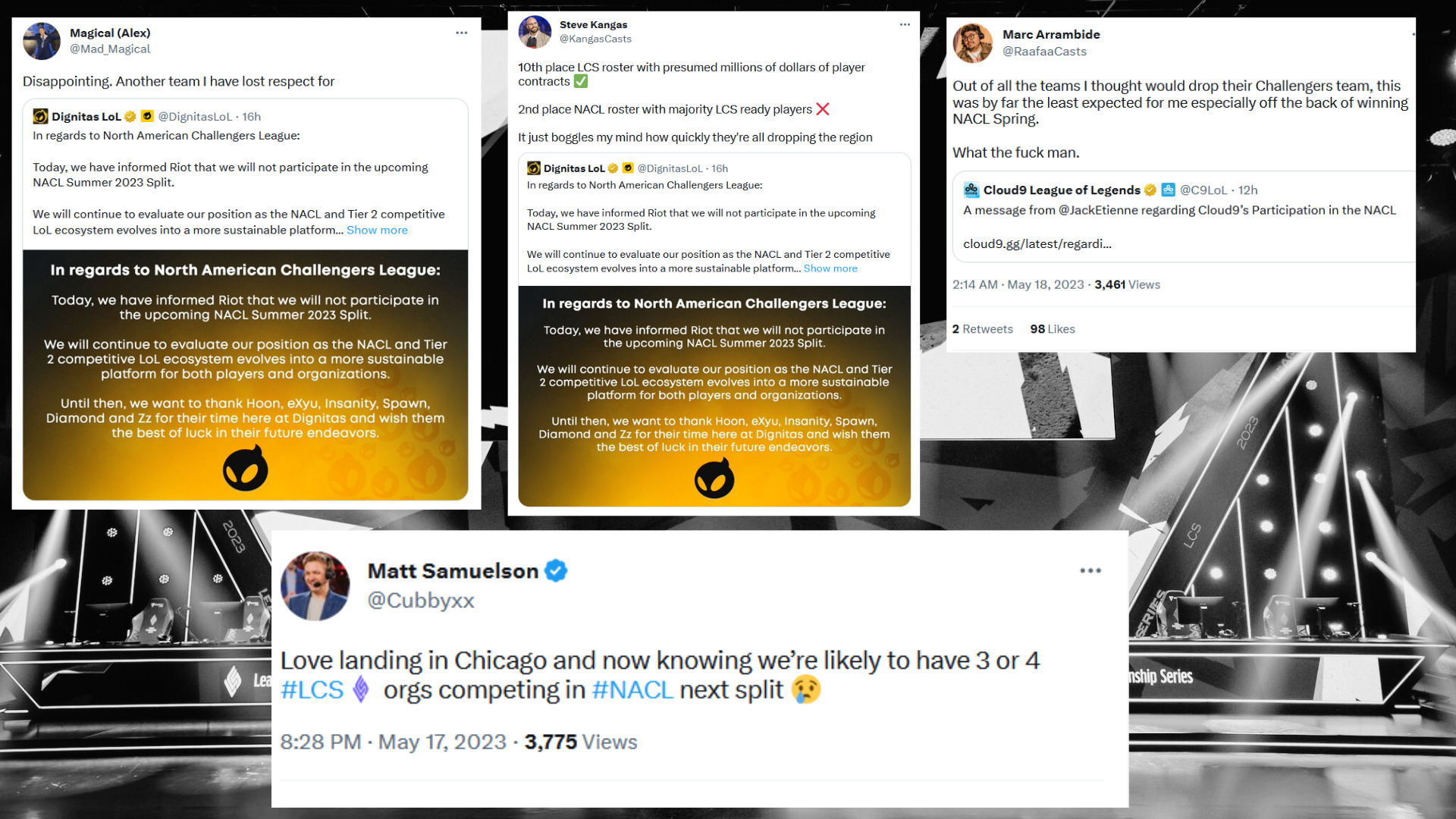Click Cloud9 League of Legends logo icon
The image size is (1456, 819).
tap(971, 190)
